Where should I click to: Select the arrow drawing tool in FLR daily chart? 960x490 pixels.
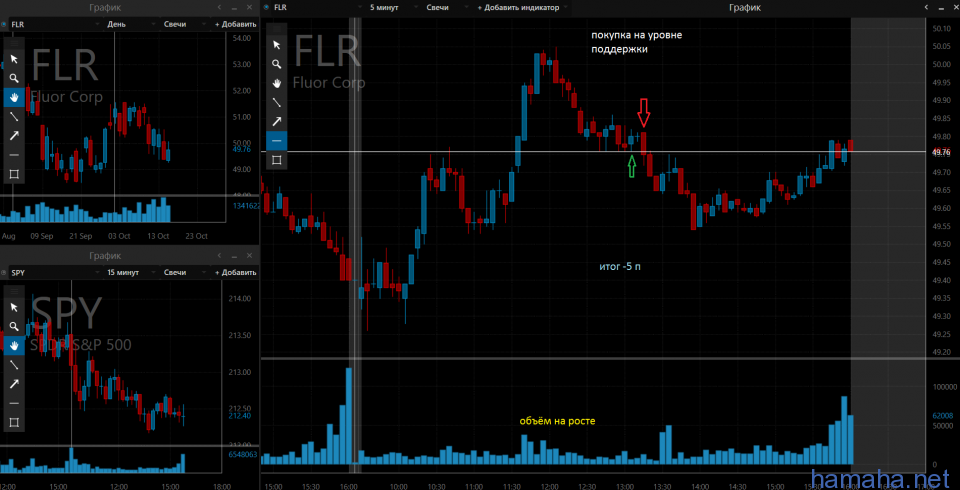pyautogui.click(x=14, y=135)
